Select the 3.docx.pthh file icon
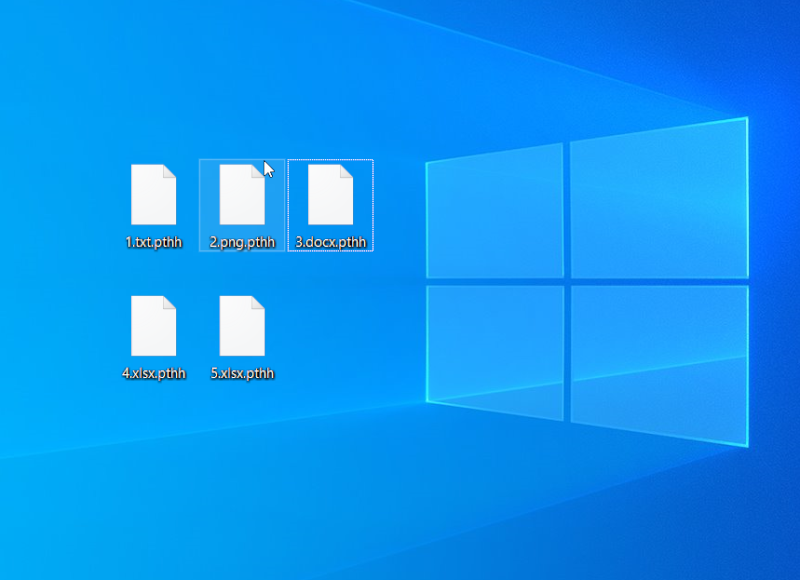Screen dimensions: 800x580 (x=330, y=195)
